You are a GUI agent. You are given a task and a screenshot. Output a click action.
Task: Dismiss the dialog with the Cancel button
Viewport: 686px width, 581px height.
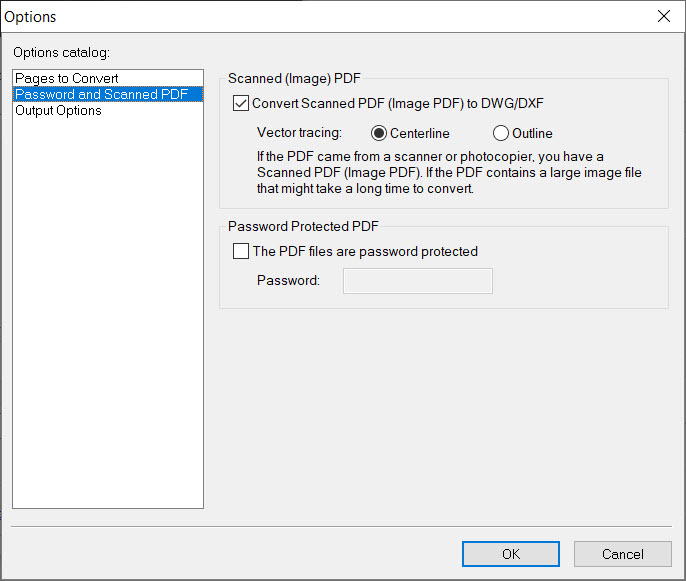tap(623, 554)
